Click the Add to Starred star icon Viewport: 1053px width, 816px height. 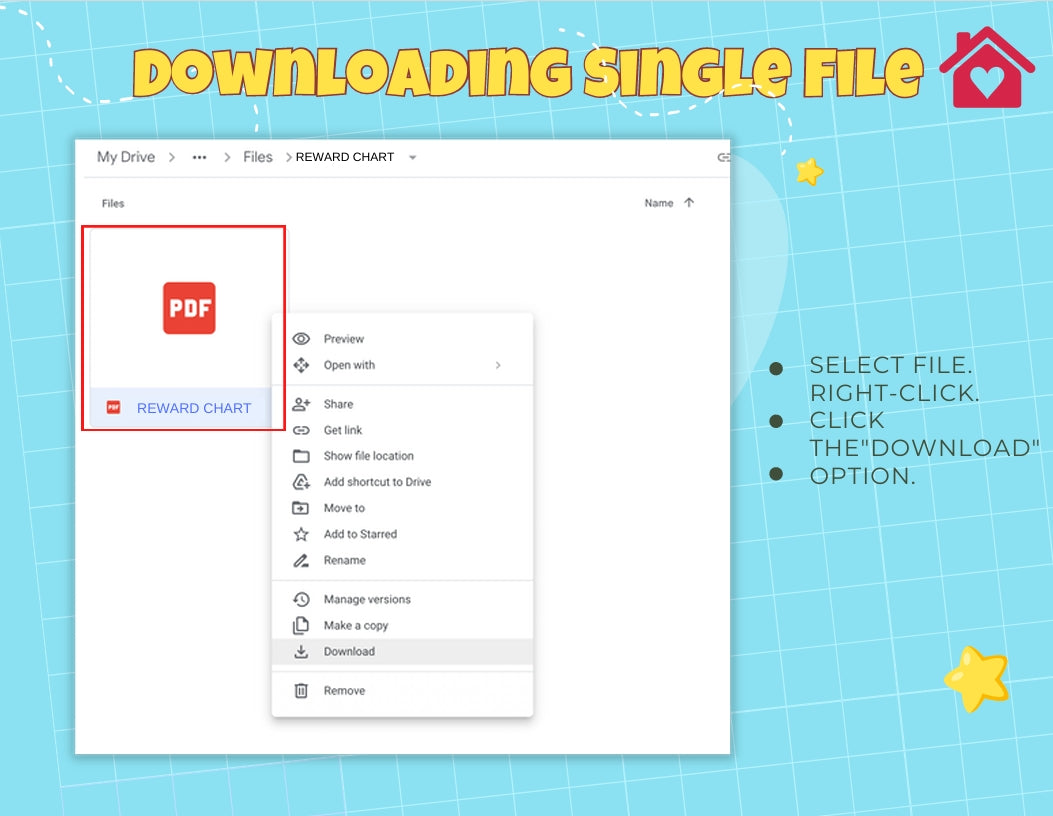301,534
